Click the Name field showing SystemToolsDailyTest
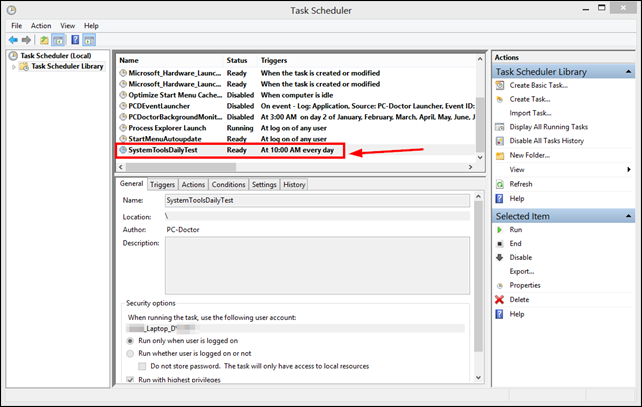This screenshot has width=642, height=407. tap(317, 201)
